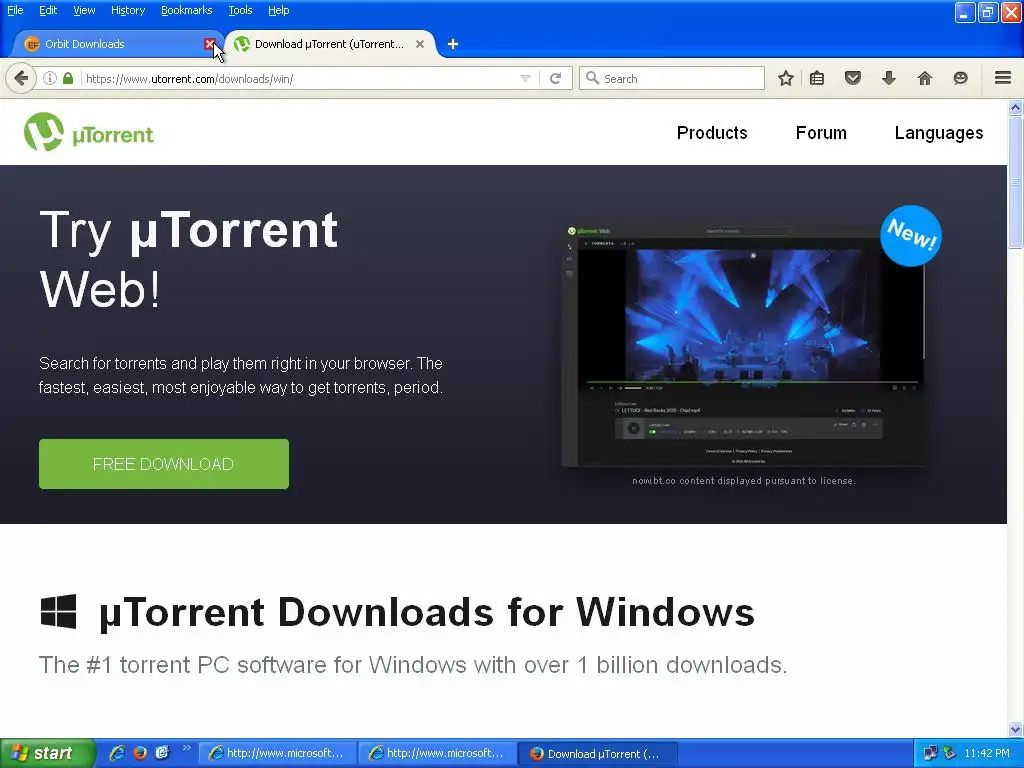Click the µTorrent logo in the header

coord(88,132)
